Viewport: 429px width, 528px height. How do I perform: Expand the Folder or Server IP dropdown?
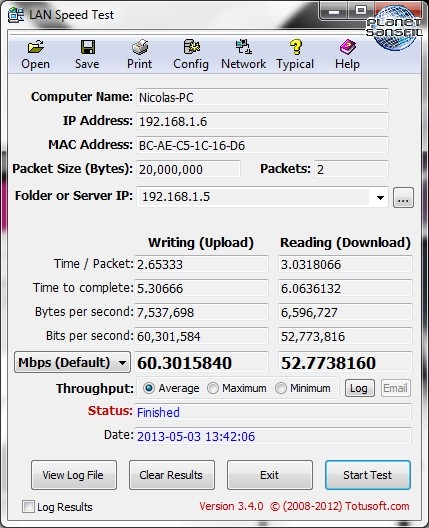[380, 198]
